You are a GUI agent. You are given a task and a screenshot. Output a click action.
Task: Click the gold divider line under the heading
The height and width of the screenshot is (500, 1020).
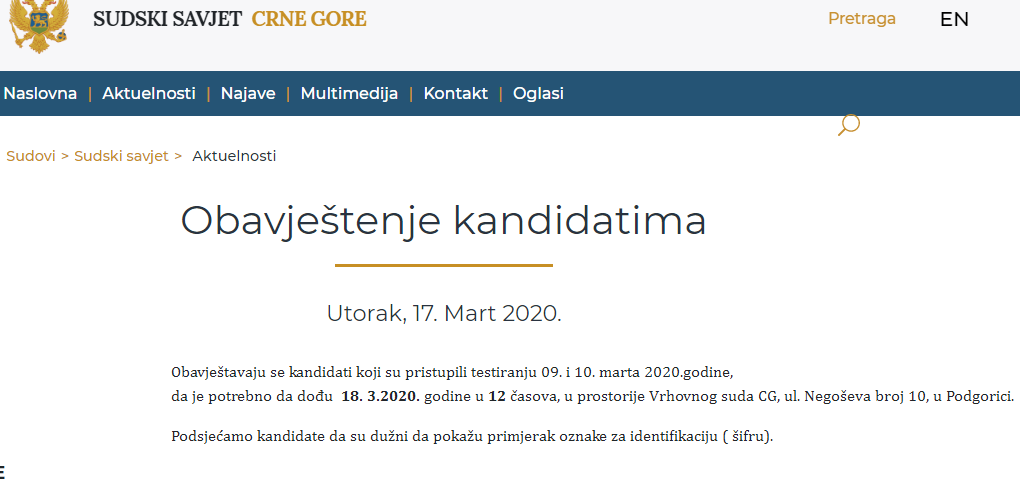(444, 265)
